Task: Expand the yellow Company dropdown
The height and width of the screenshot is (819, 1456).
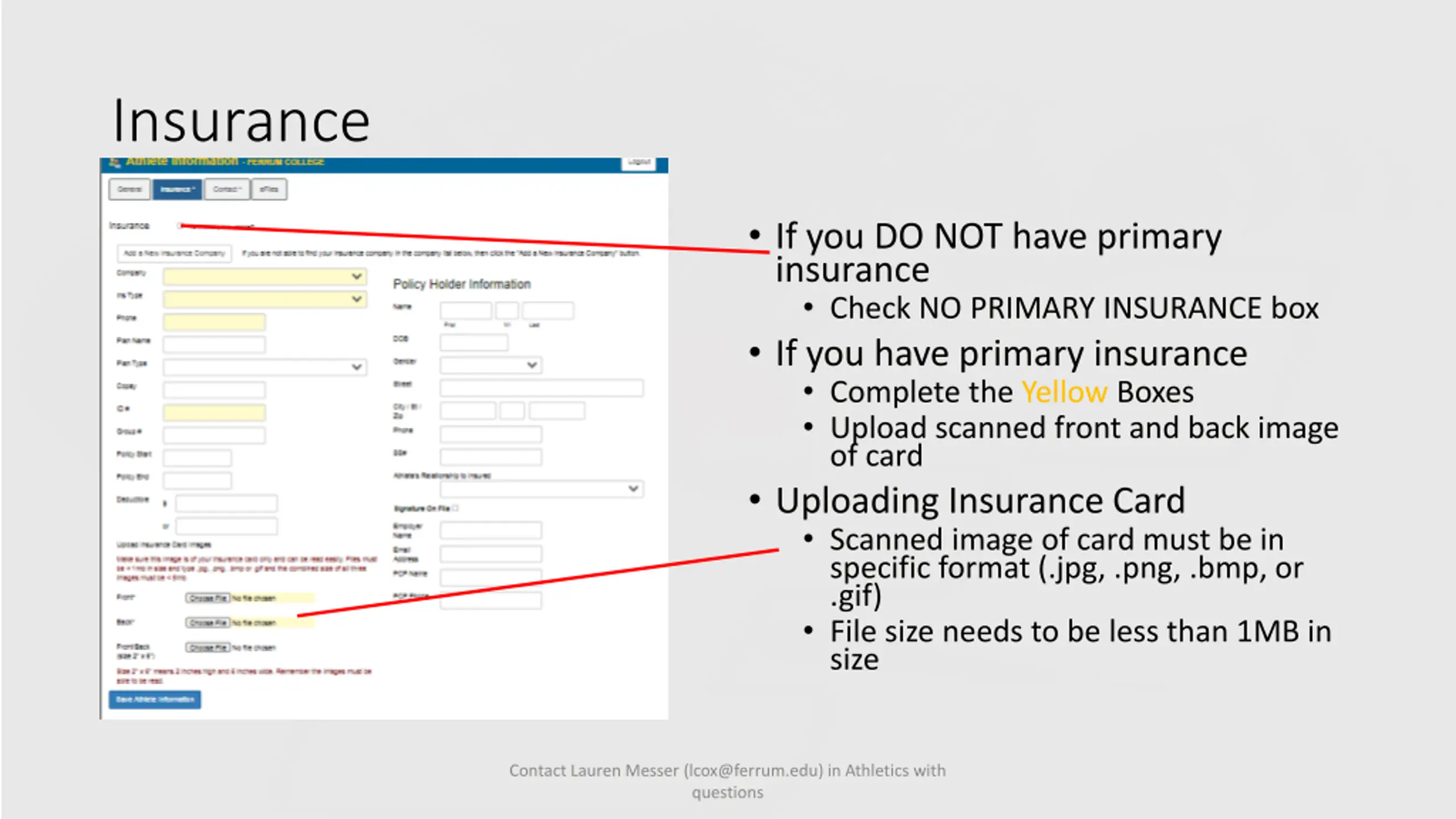Action: 264,276
